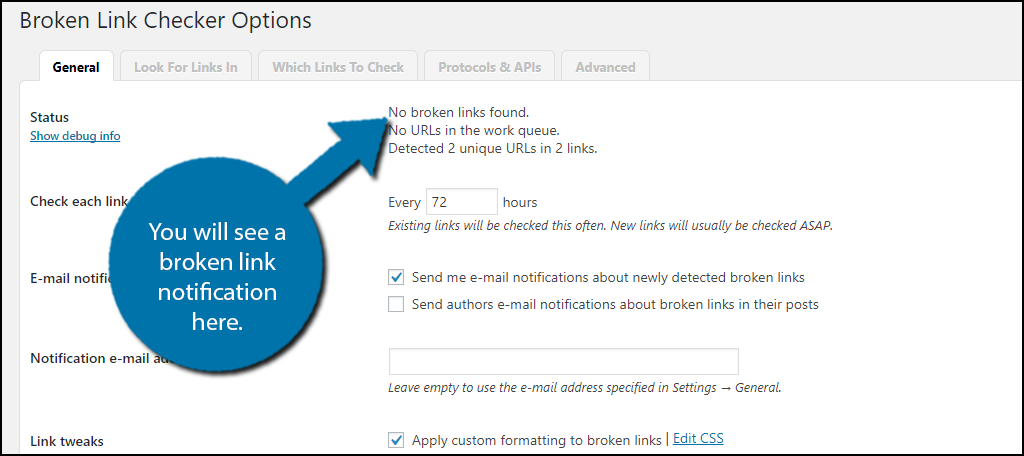Image resolution: width=1024 pixels, height=456 pixels.
Task: Click the Broken Link Checker Options heading
Action: (x=165, y=20)
